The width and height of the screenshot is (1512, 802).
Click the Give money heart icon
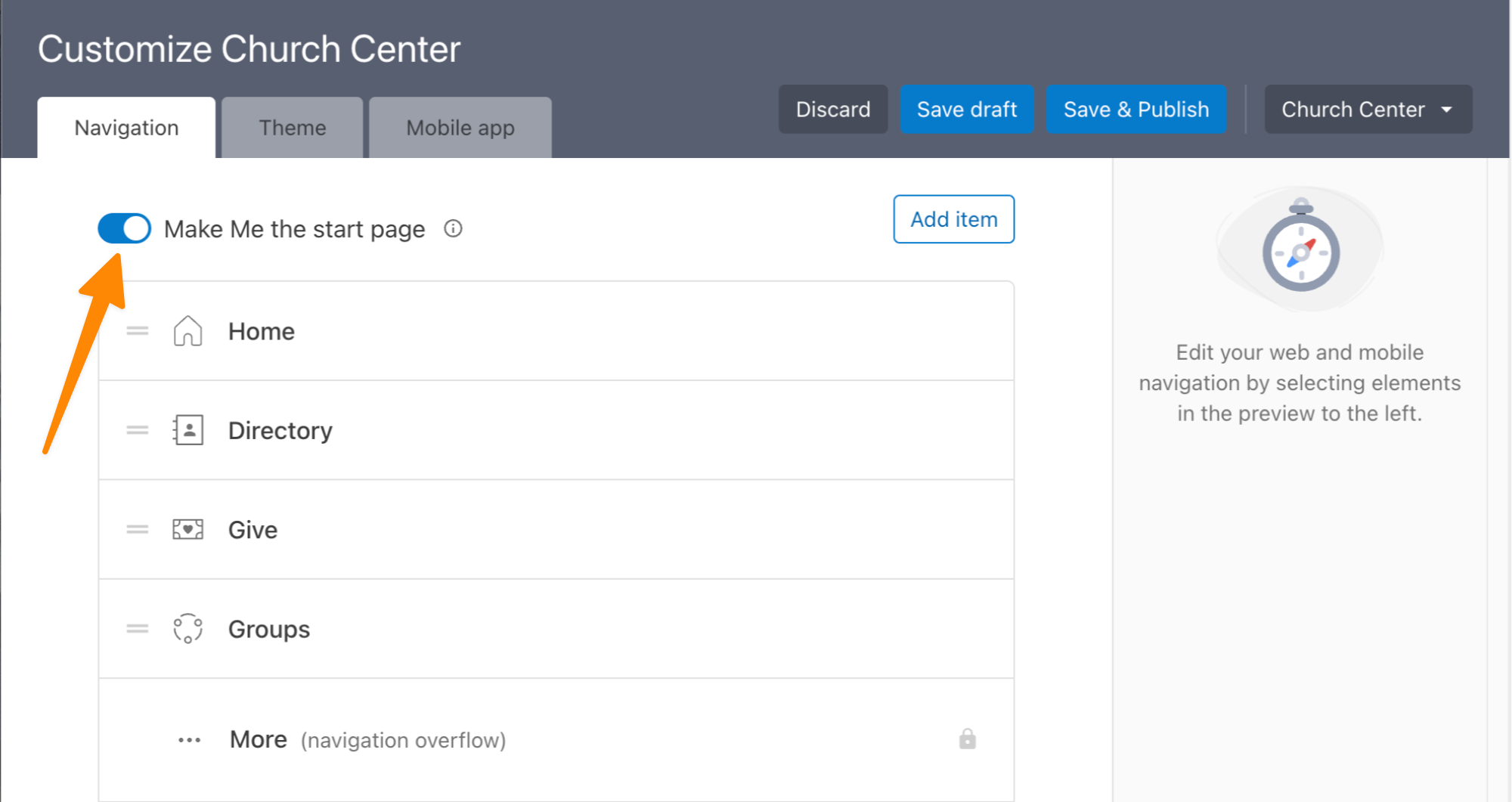pos(187,529)
